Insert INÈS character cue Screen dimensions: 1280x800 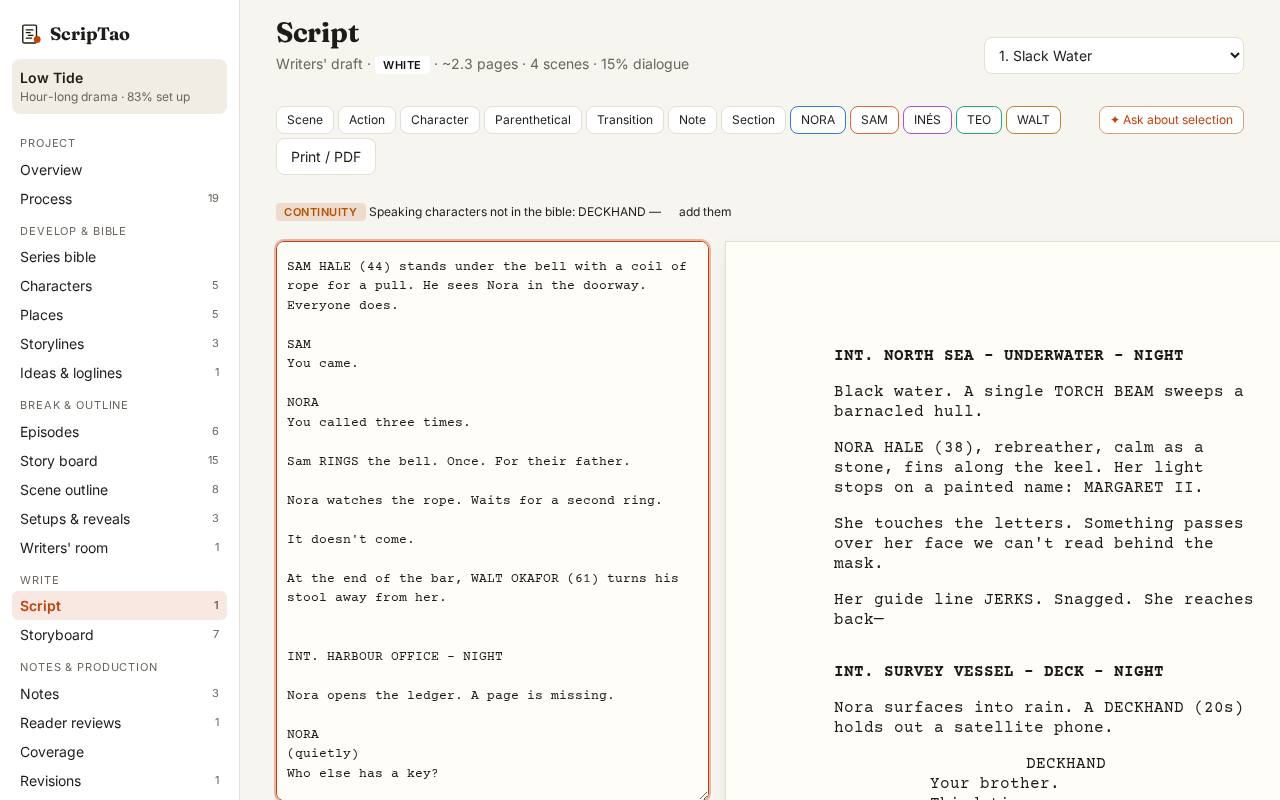pyautogui.click(x=927, y=120)
